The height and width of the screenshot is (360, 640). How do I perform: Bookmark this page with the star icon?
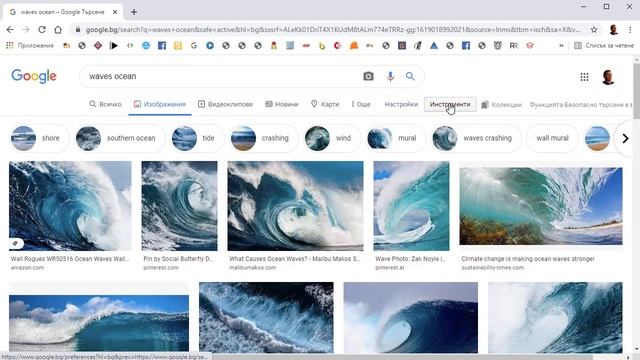tap(594, 29)
